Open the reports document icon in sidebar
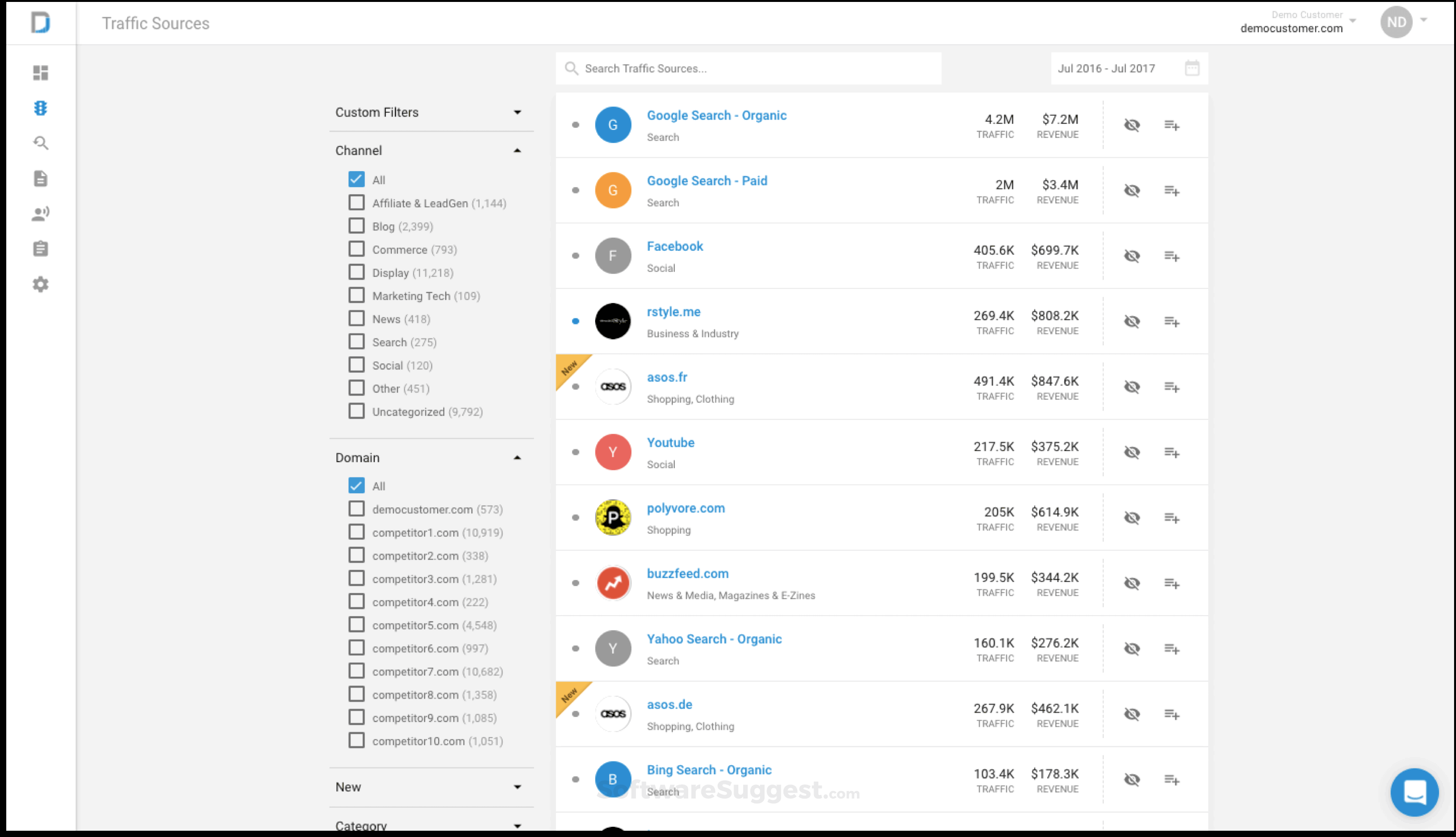The image size is (1456, 837). pos(40,178)
